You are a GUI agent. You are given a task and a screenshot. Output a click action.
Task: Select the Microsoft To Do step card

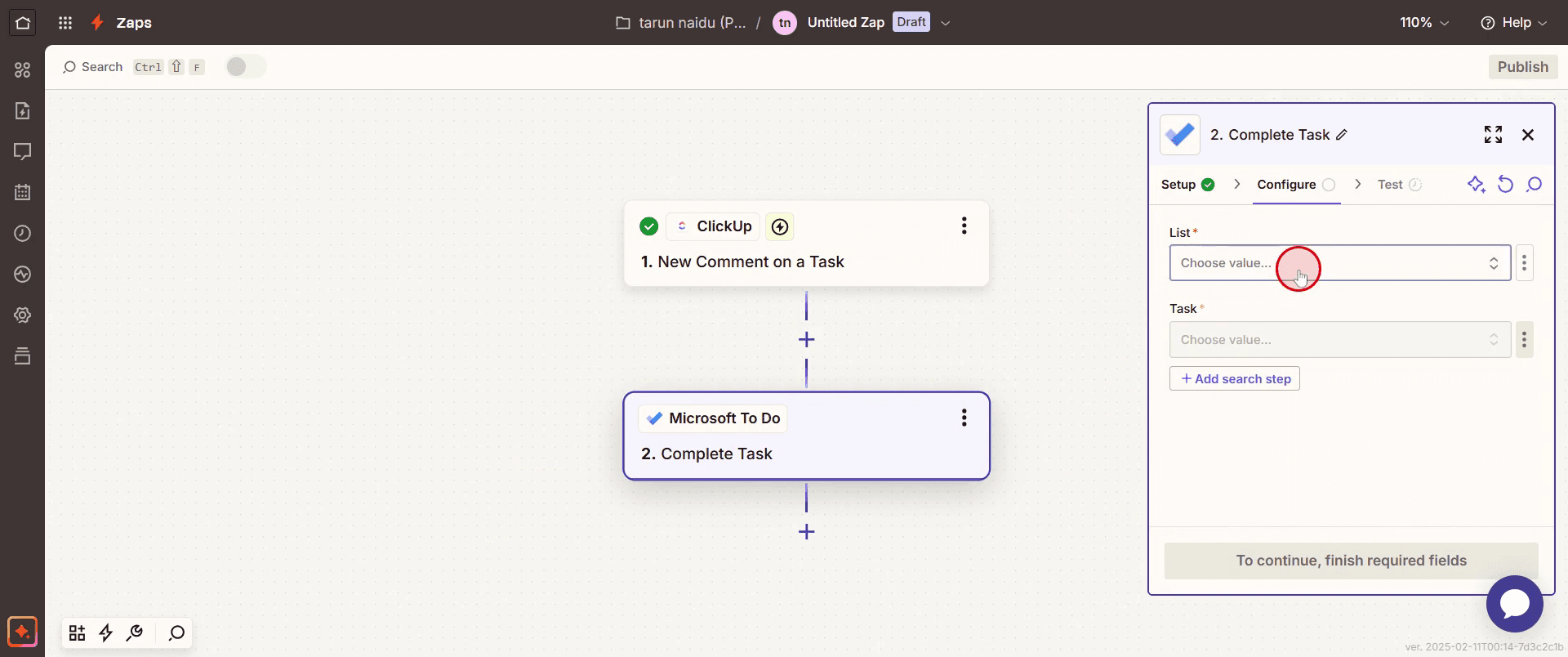(x=806, y=436)
